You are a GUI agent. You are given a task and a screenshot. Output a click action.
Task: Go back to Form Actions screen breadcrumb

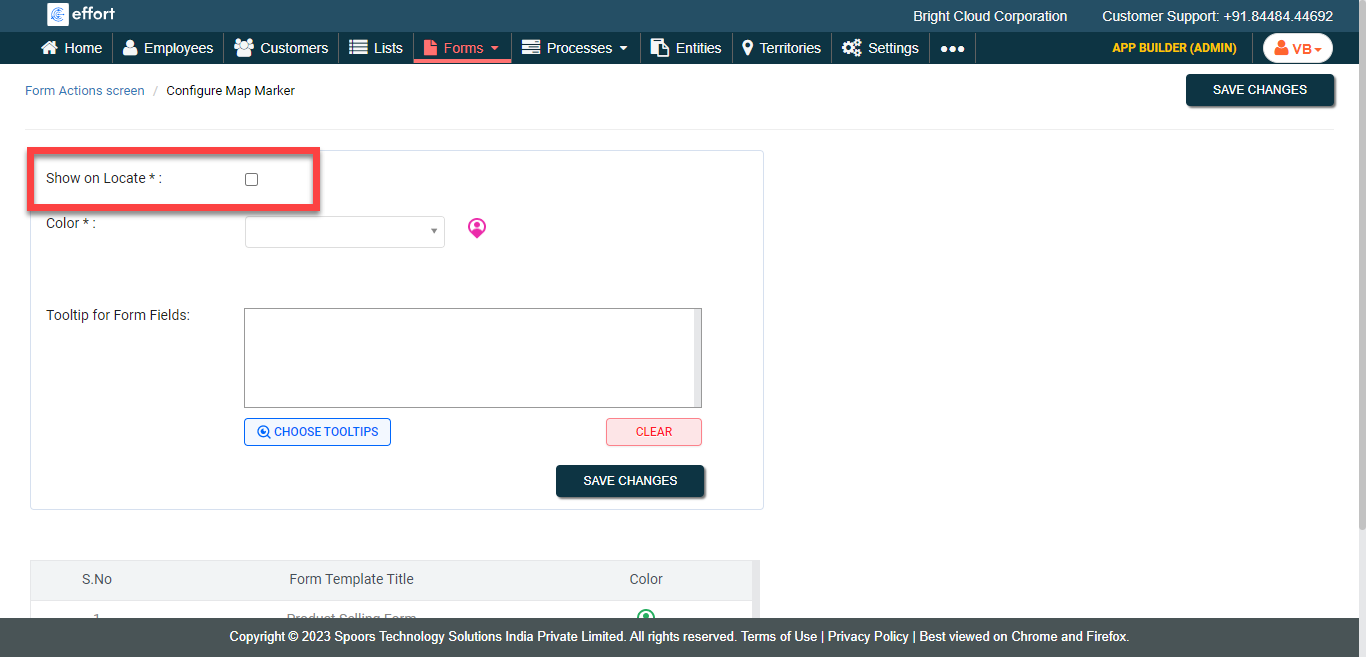(85, 91)
